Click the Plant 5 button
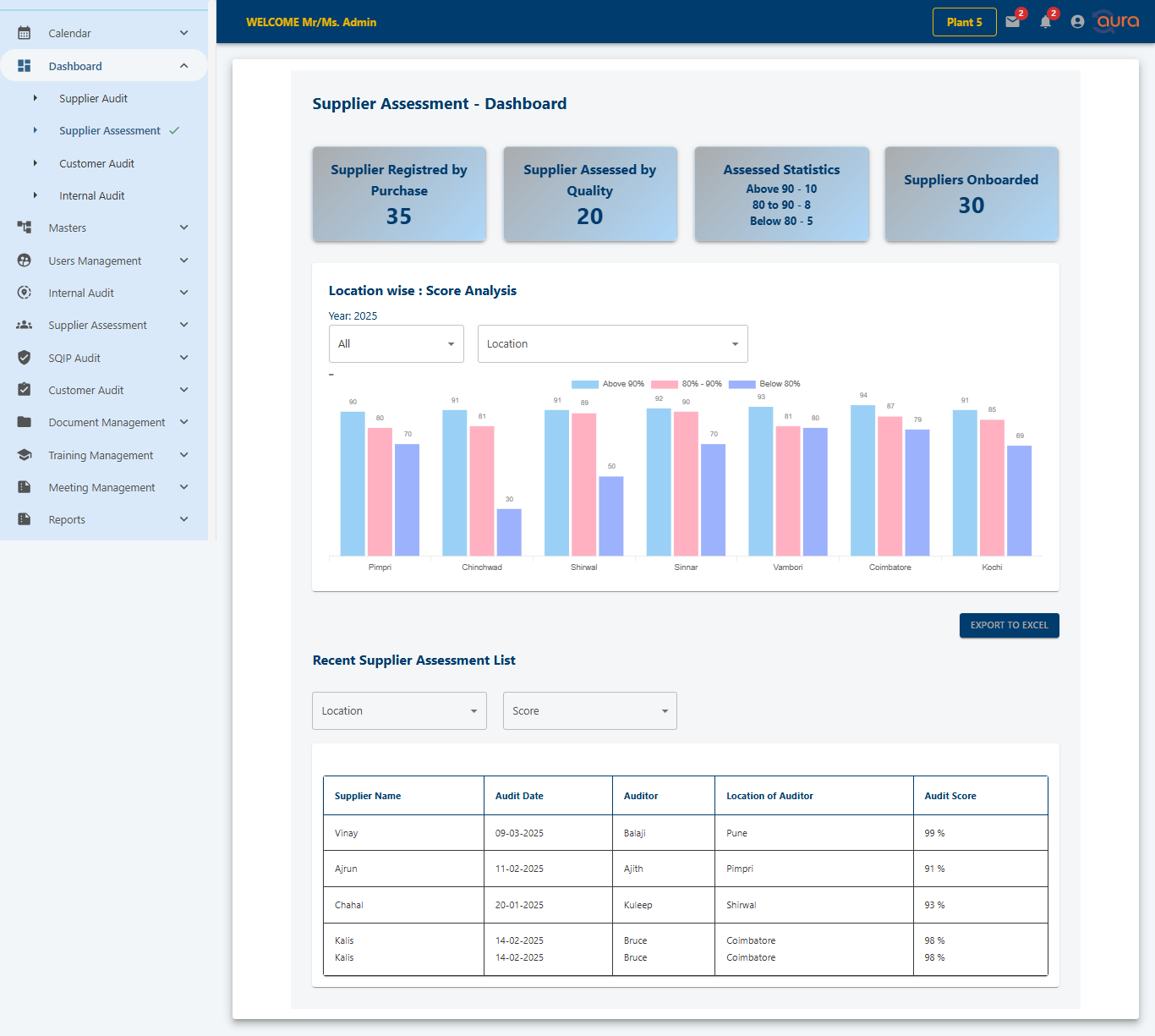Image resolution: width=1155 pixels, height=1036 pixels. click(965, 22)
